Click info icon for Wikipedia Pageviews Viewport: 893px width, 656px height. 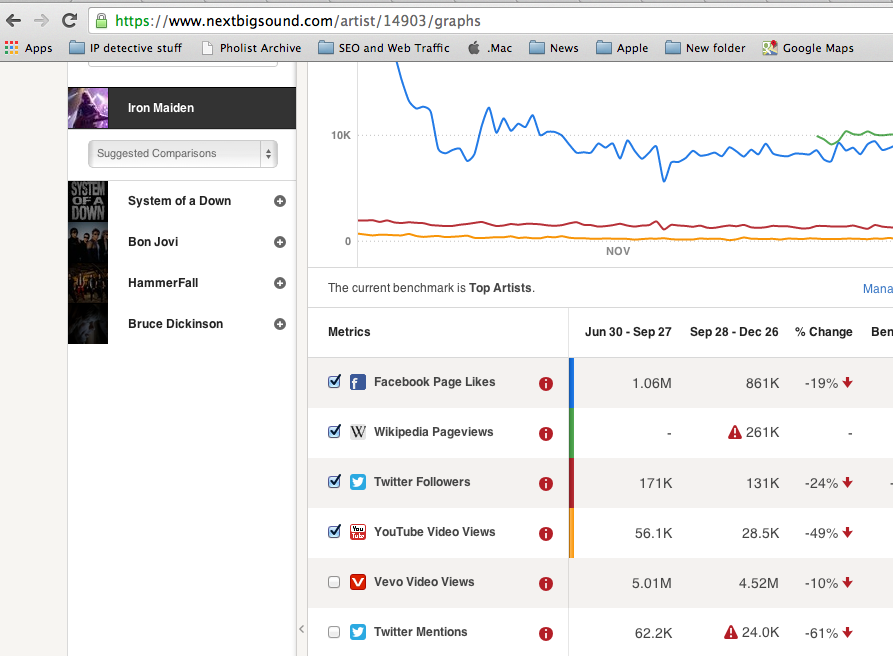[x=546, y=433]
